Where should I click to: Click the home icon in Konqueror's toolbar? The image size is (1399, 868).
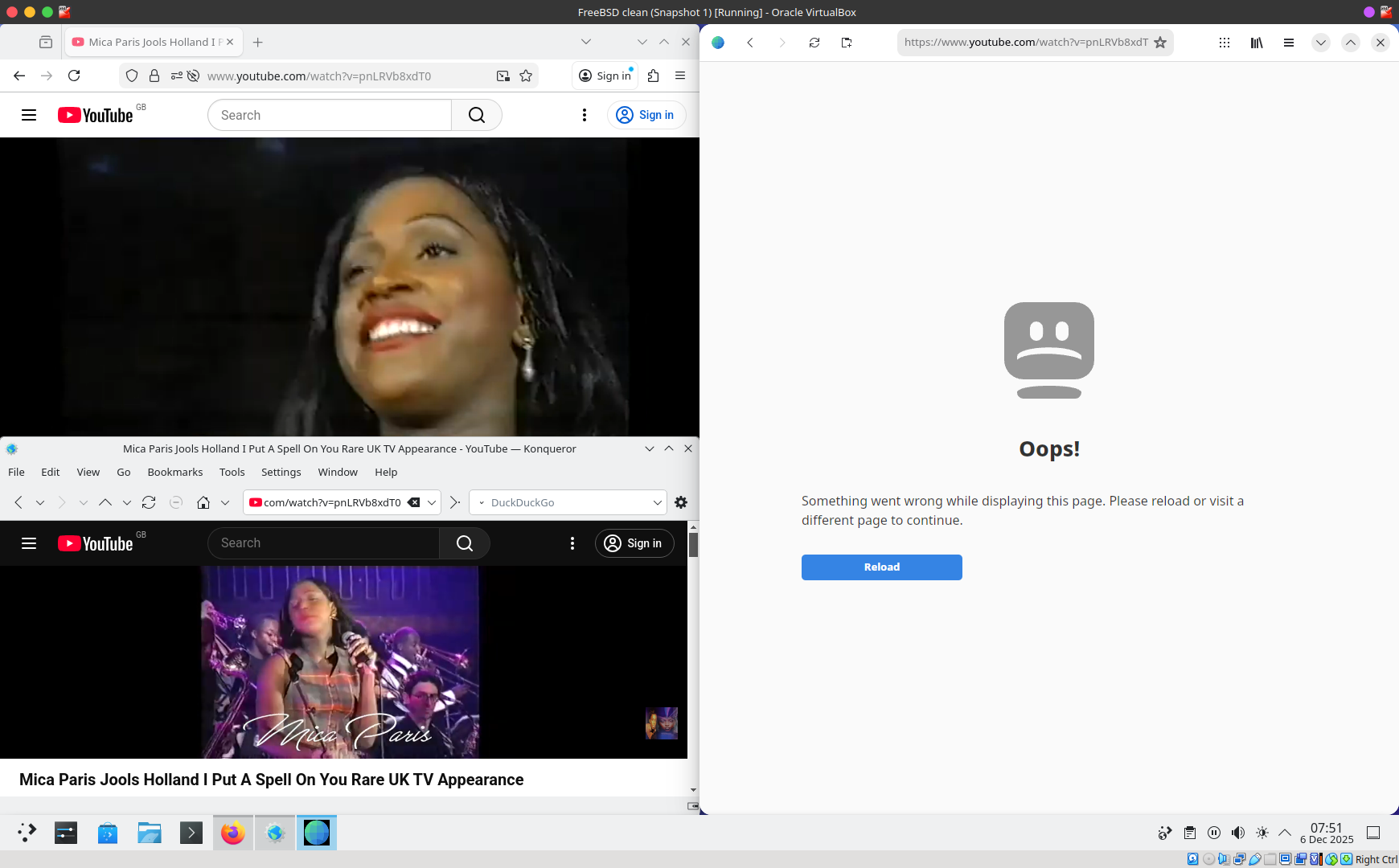(203, 502)
